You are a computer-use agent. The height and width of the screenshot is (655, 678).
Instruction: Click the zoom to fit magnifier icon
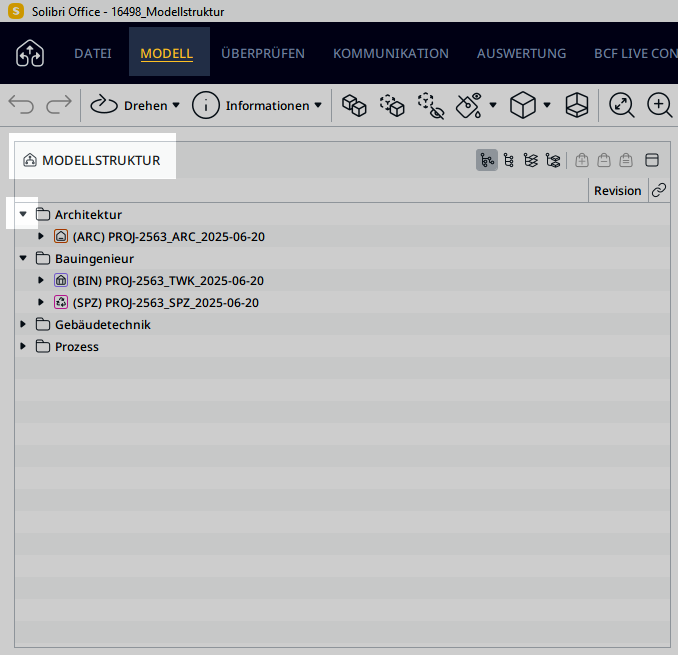tap(622, 105)
